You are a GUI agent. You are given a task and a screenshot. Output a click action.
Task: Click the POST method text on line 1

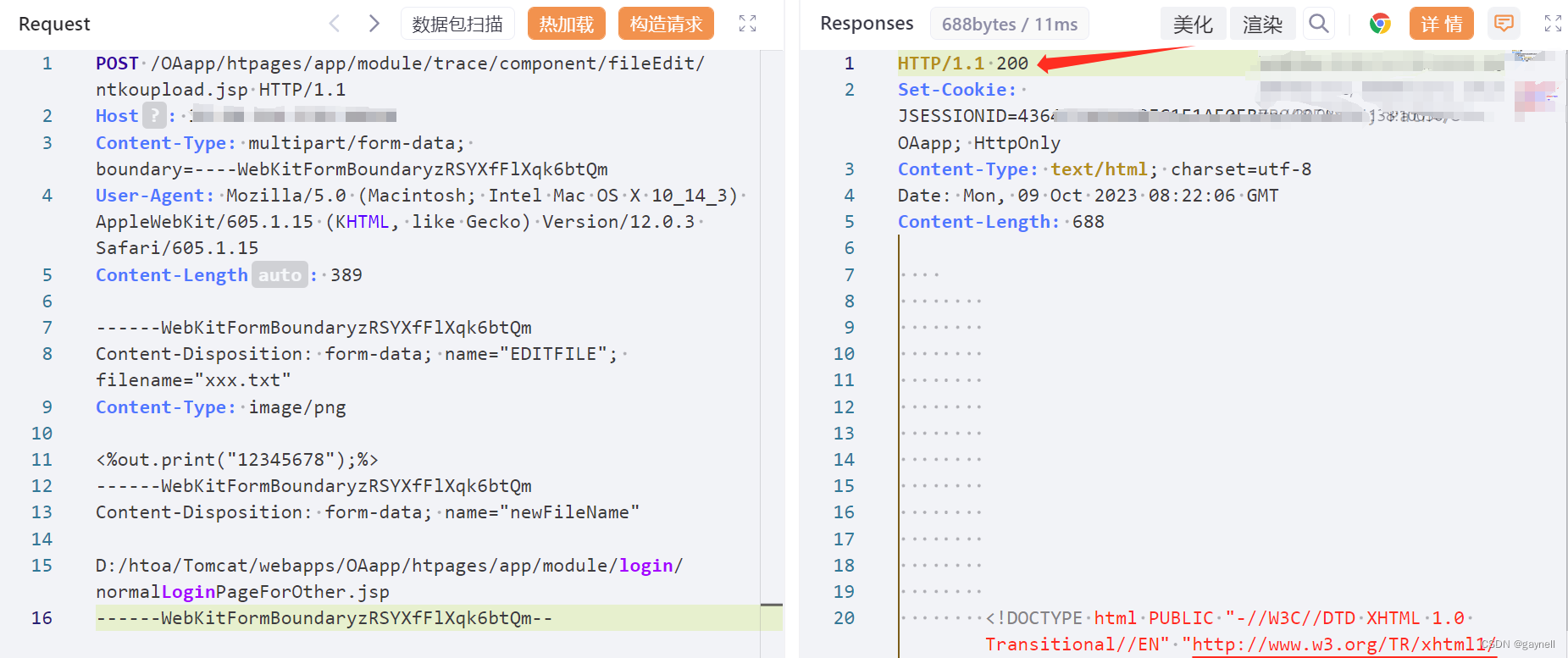click(x=117, y=64)
